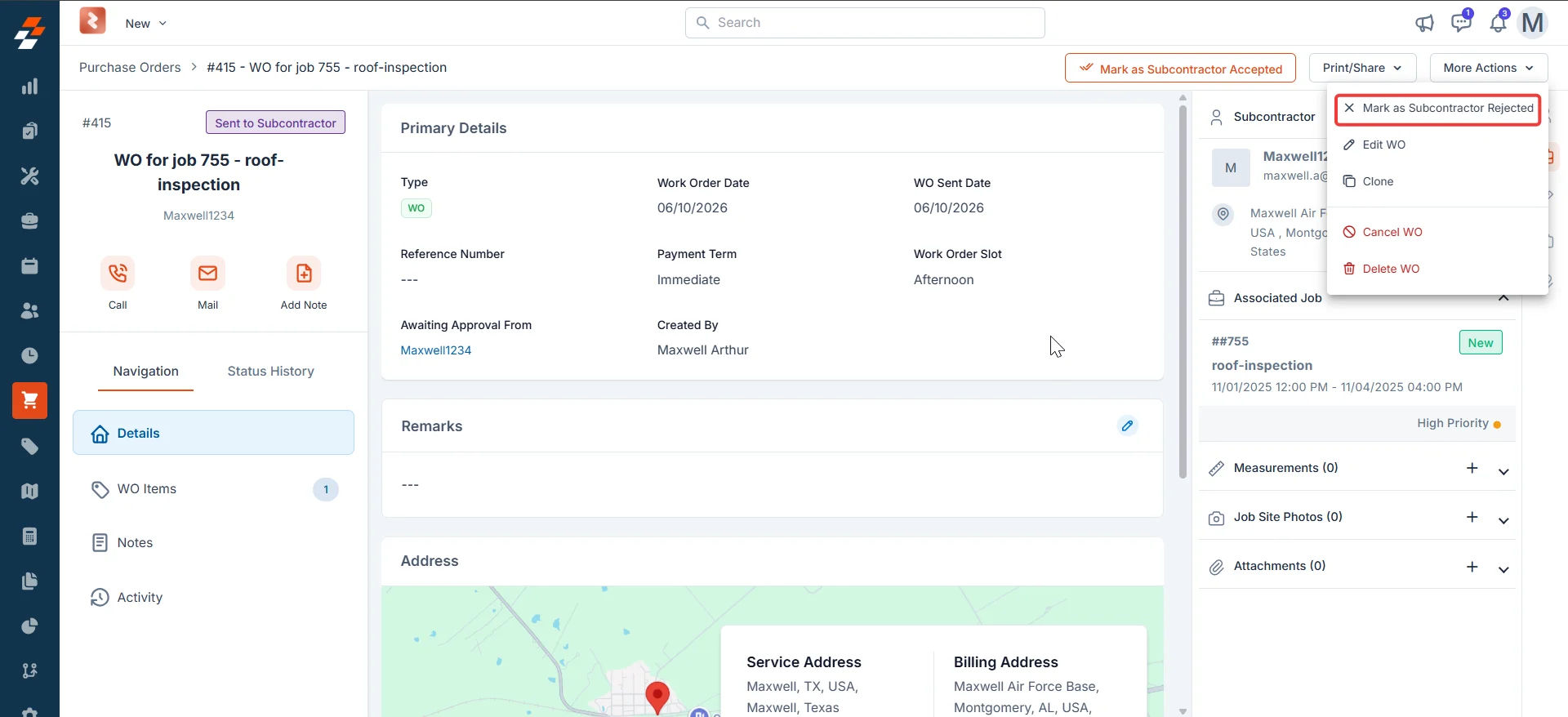Click in the Search field

coord(865,23)
